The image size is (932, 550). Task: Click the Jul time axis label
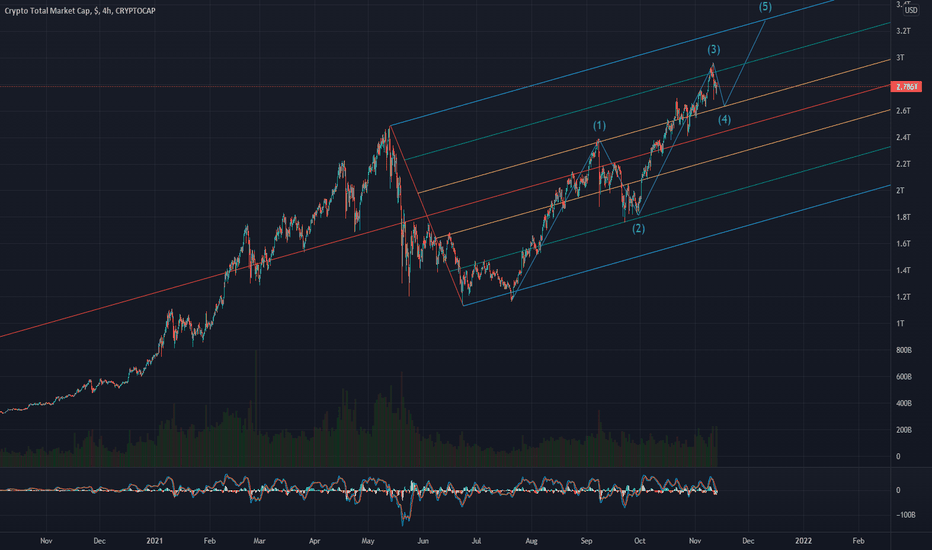[x=476, y=541]
